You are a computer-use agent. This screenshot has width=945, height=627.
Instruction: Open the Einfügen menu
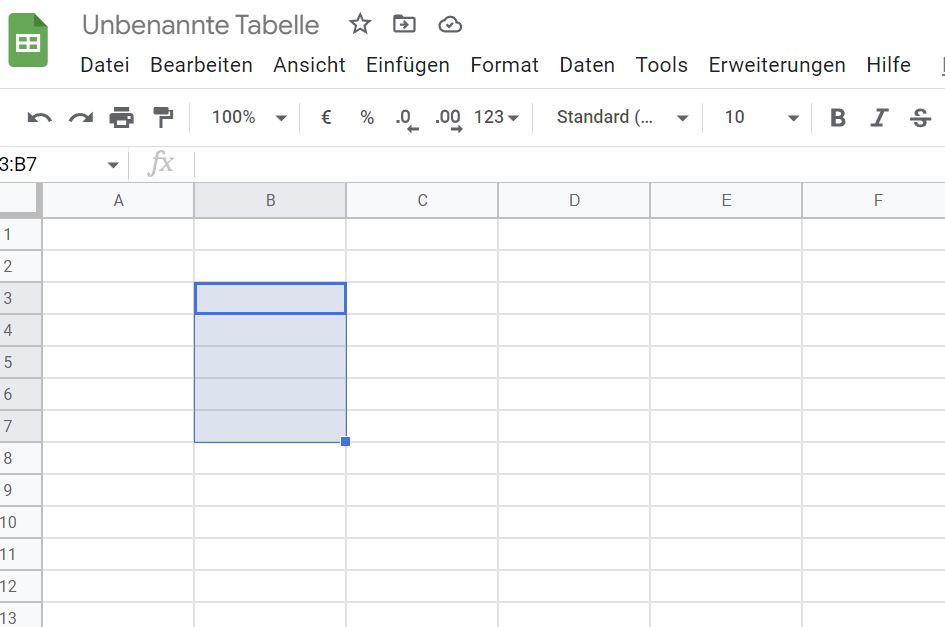(407, 65)
